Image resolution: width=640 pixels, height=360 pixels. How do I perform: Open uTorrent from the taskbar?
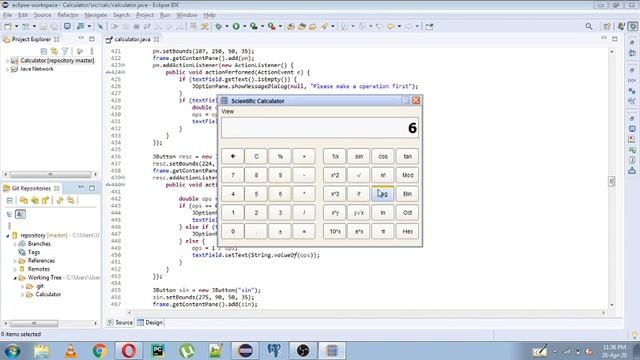tap(187, 351)
